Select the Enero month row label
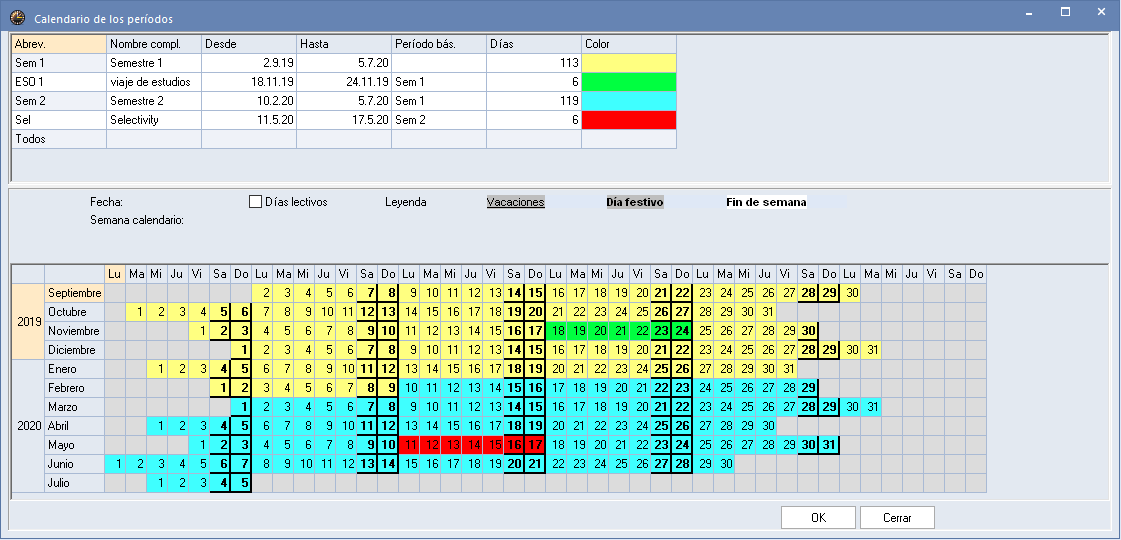This screenshot has height=540, width=1121. point(74,369)
